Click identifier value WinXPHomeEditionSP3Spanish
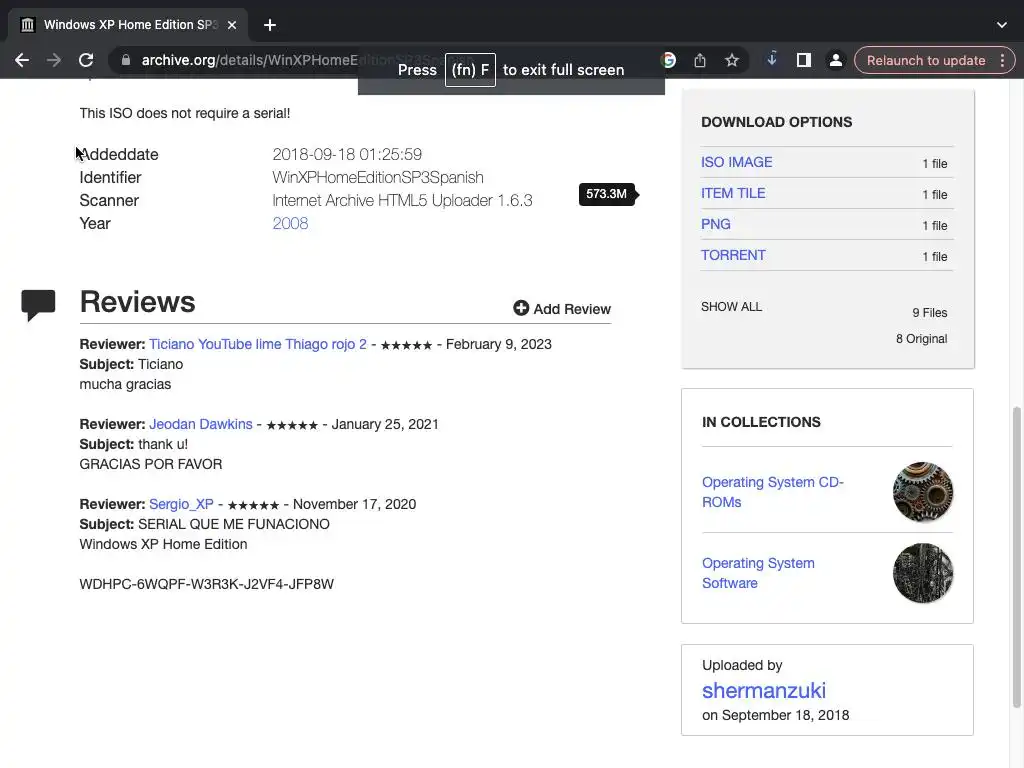The width and height of the screenshot is (1024, 768). coord(377,178)
